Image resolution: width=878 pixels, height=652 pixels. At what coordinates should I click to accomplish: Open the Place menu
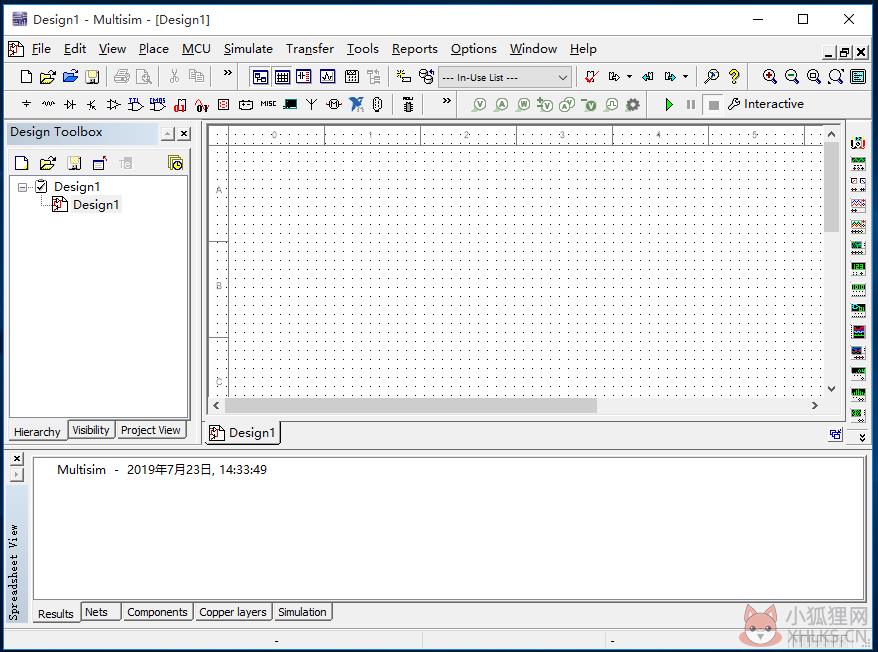coord(153,49)
